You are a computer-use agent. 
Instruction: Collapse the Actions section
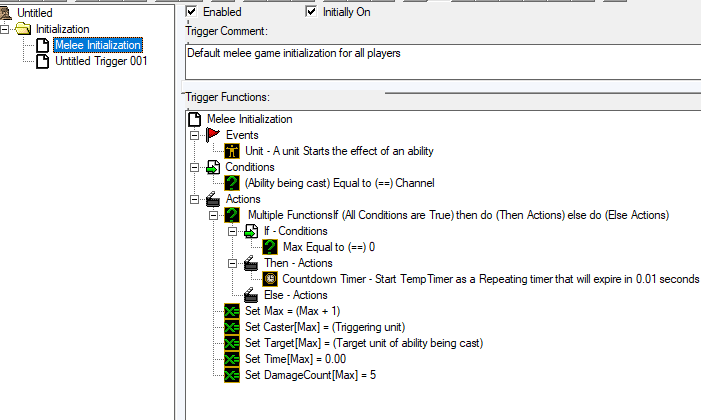point(194,199)
